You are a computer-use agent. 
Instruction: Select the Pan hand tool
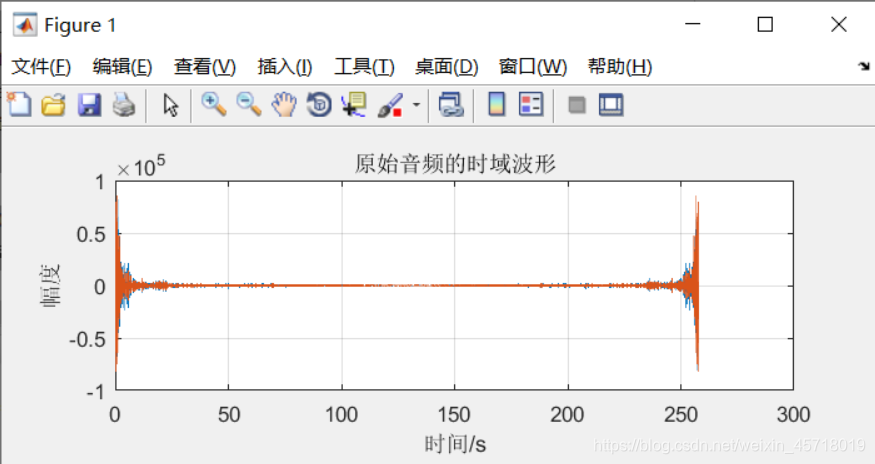[x=284, y=104]
